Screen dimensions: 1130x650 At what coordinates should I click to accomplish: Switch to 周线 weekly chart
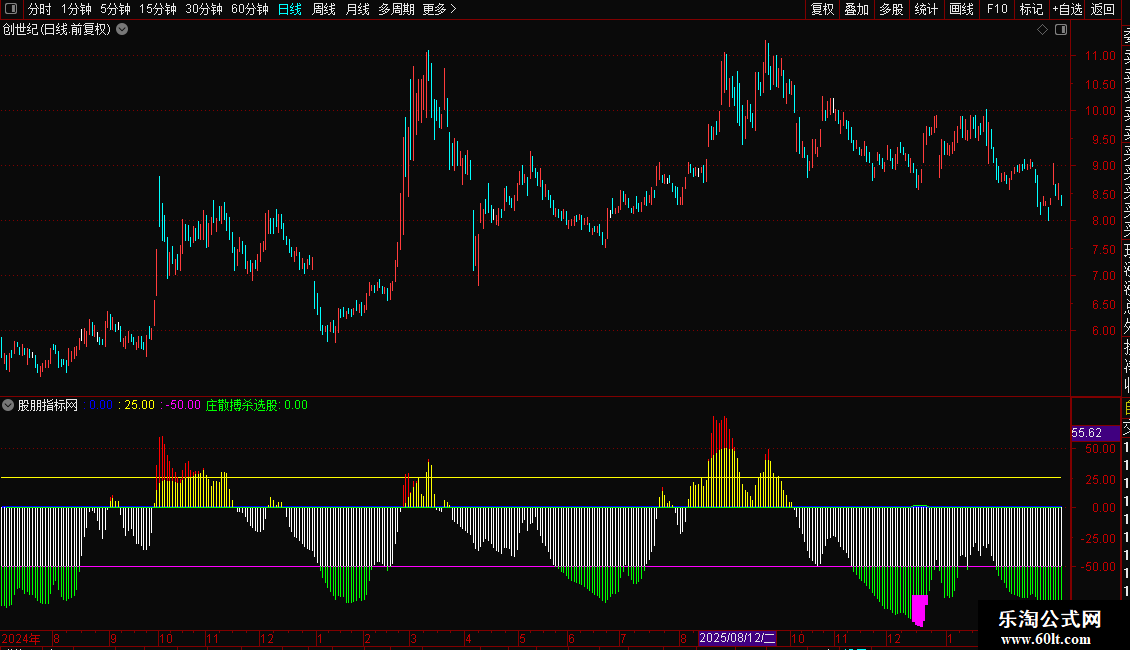[x=324, y=9]
